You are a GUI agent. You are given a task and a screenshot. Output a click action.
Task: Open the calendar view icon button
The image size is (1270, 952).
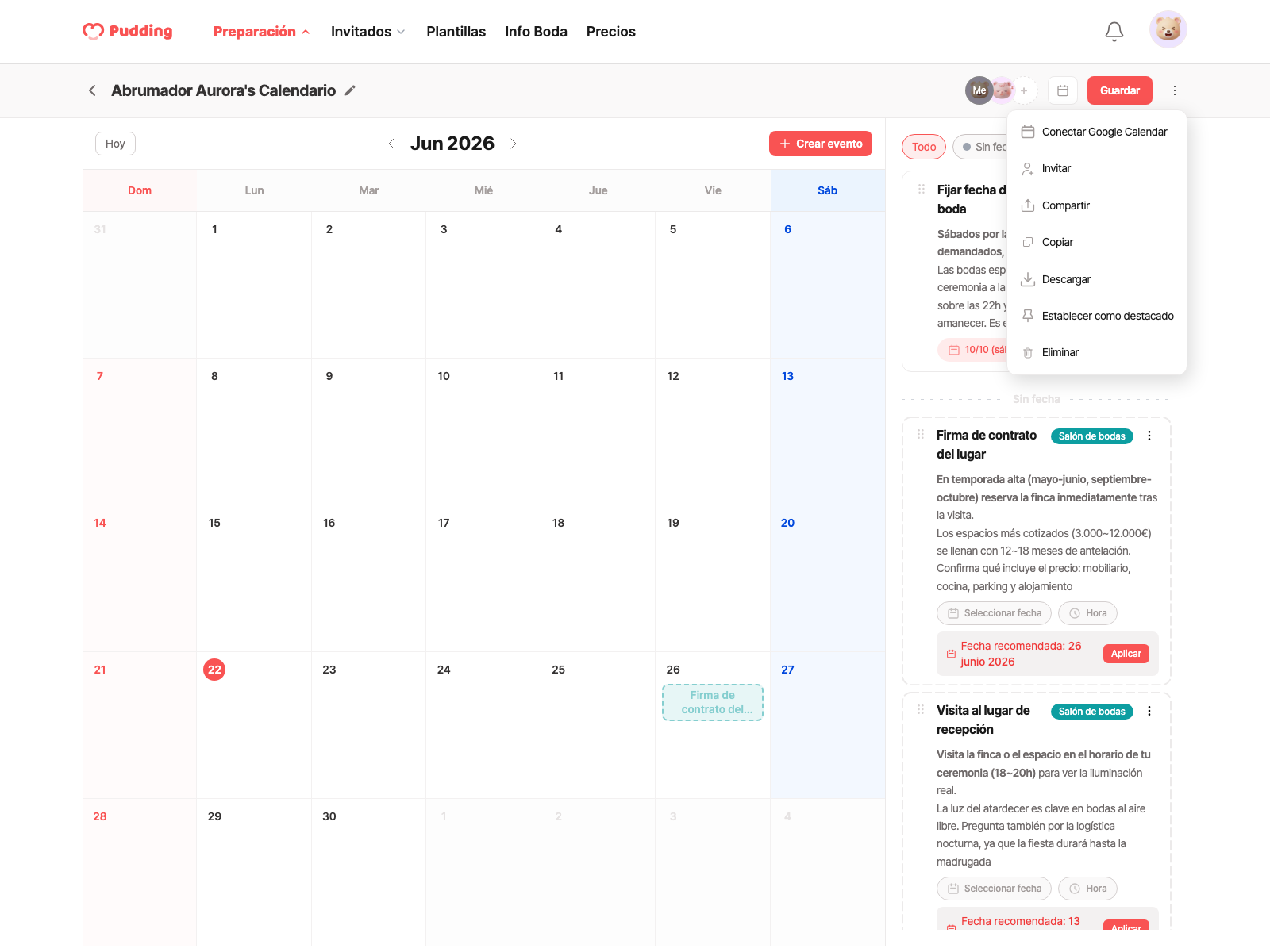pos(1063,90)
